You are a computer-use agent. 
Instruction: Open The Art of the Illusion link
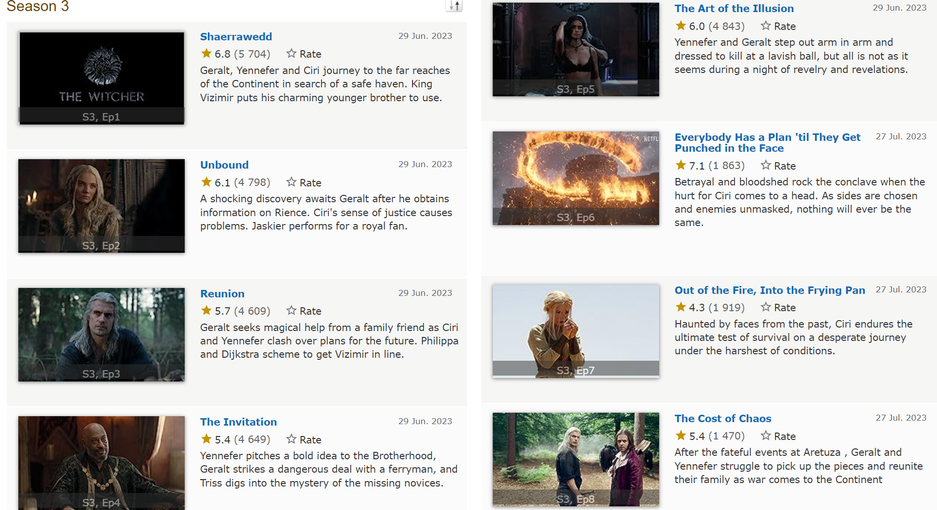[x=734, y=9]
